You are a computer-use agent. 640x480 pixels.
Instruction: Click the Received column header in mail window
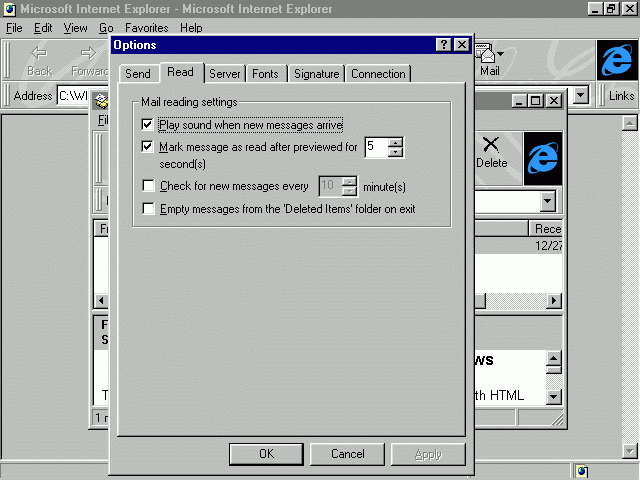(x=546, y=229)
